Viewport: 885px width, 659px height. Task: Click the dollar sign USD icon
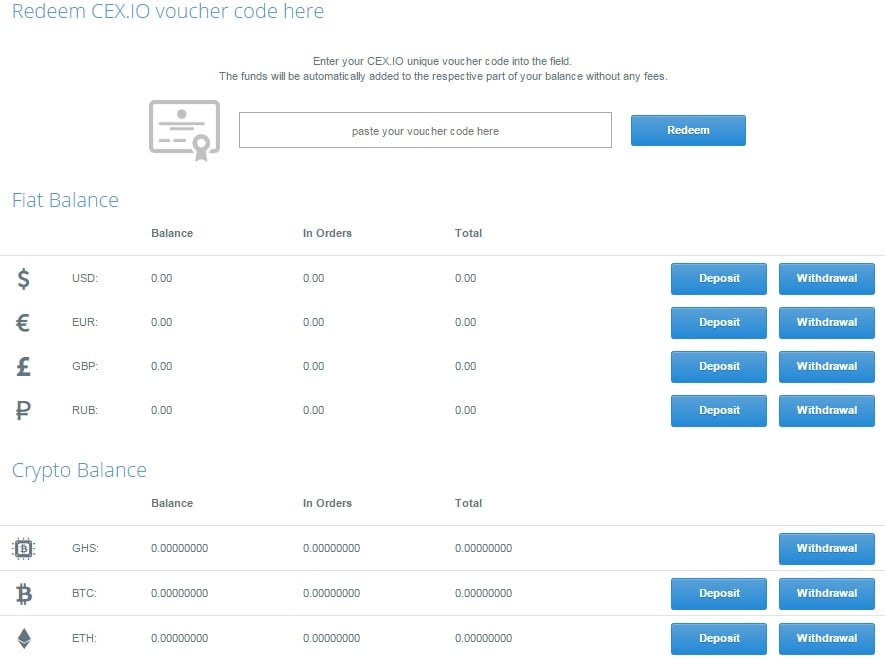(23, 279)
